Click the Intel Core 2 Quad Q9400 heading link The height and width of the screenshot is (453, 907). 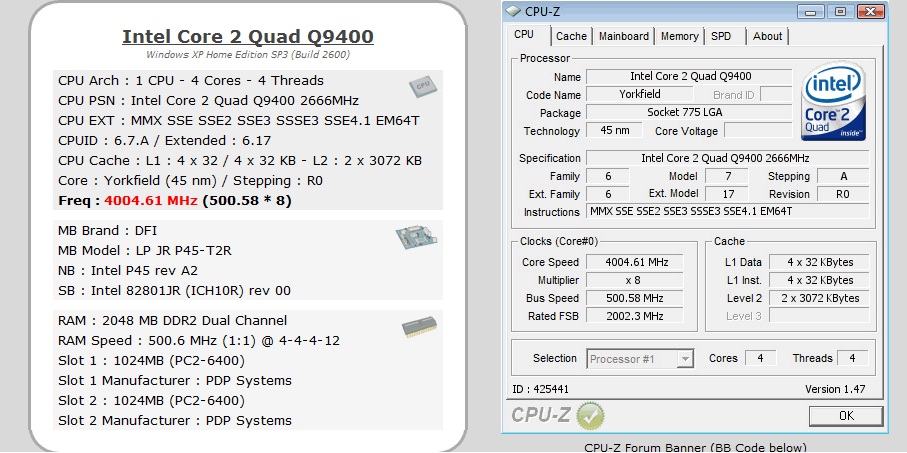[x=248, y=36]
